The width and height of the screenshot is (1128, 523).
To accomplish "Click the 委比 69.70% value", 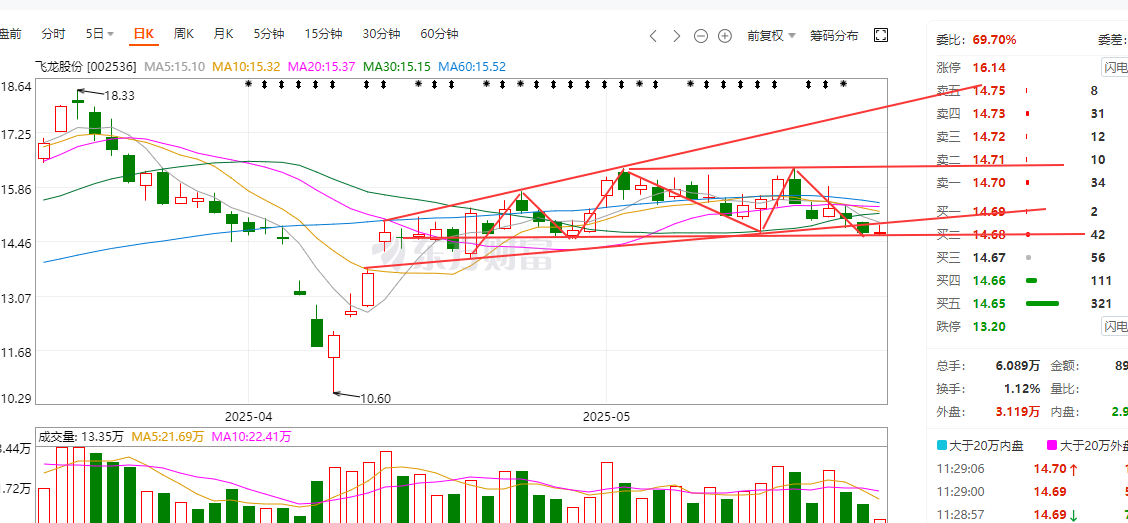I will click(x=994, y=40).
